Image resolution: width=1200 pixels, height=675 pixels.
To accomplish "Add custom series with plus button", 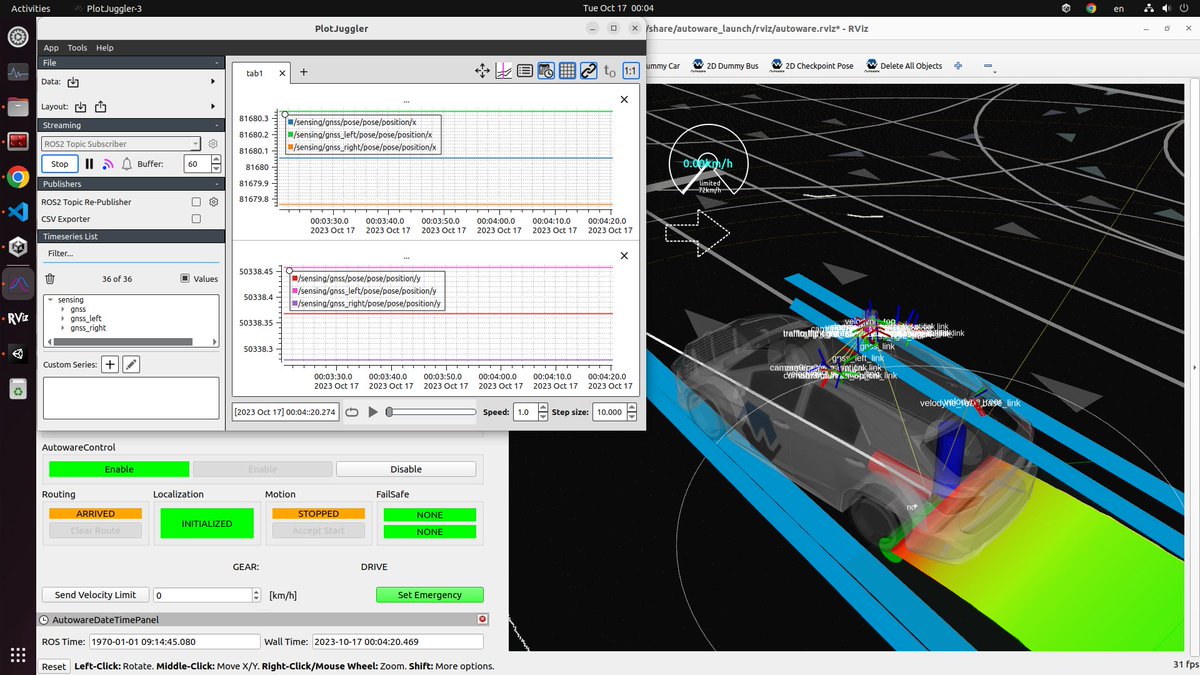I will 110,365.
